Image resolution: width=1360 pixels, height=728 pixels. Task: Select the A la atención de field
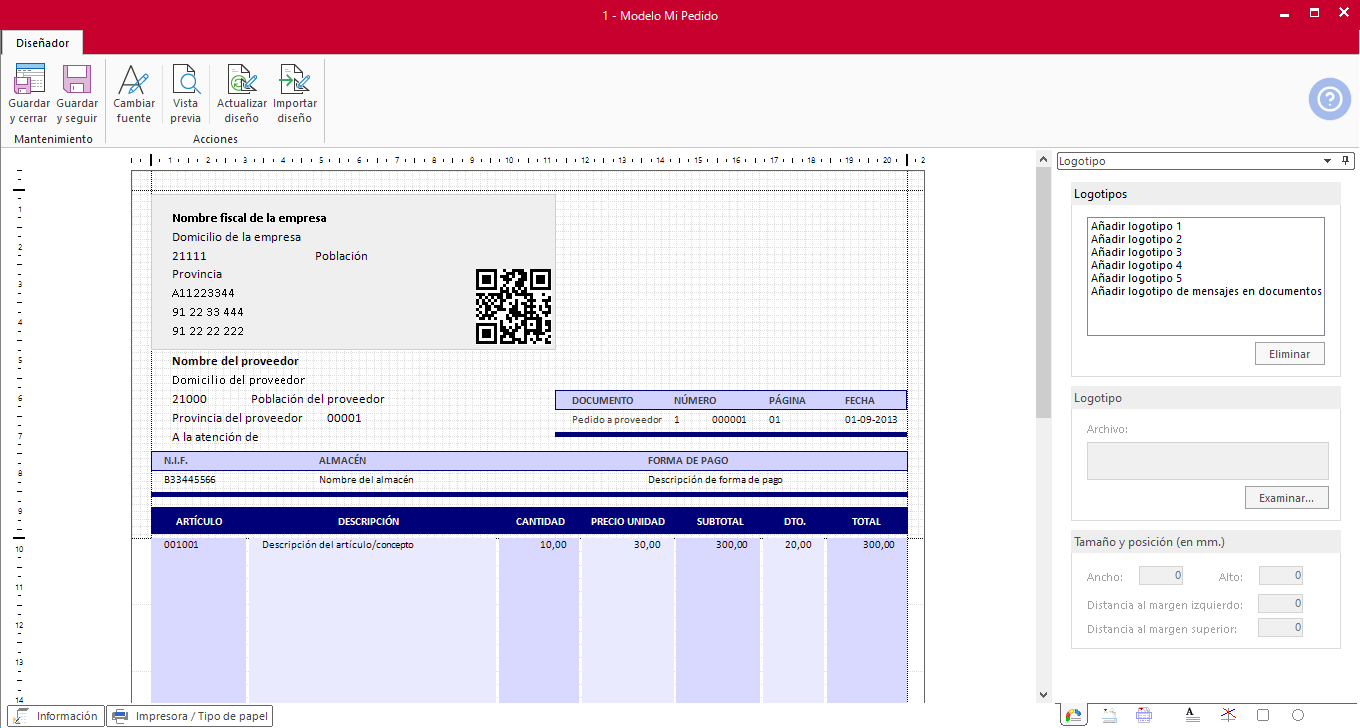click(215, 437)
